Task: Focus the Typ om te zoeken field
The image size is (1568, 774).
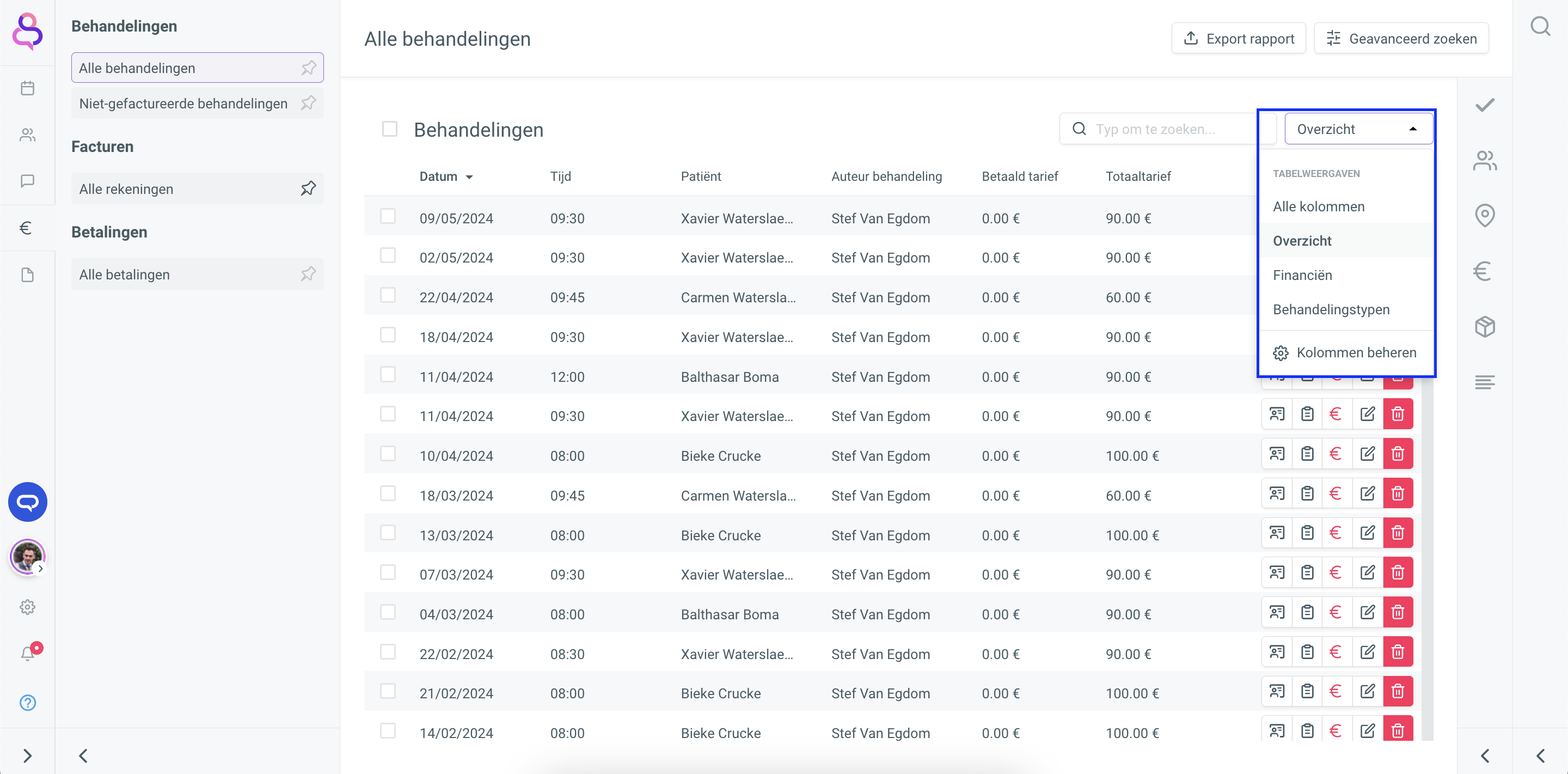Action: point(1167,129)
